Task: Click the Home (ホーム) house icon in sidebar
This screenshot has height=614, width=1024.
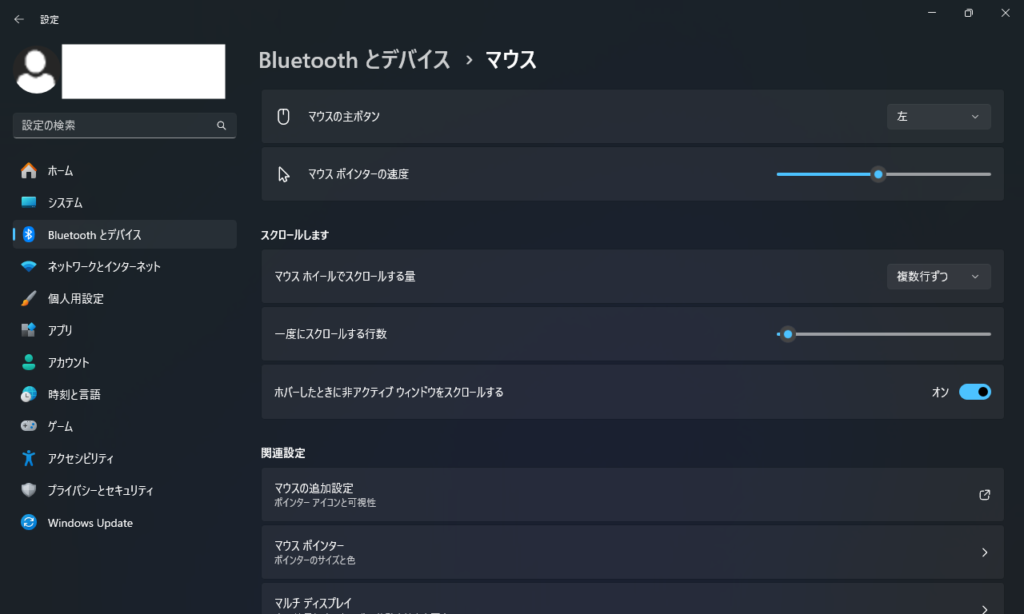Action: [29, 171]
